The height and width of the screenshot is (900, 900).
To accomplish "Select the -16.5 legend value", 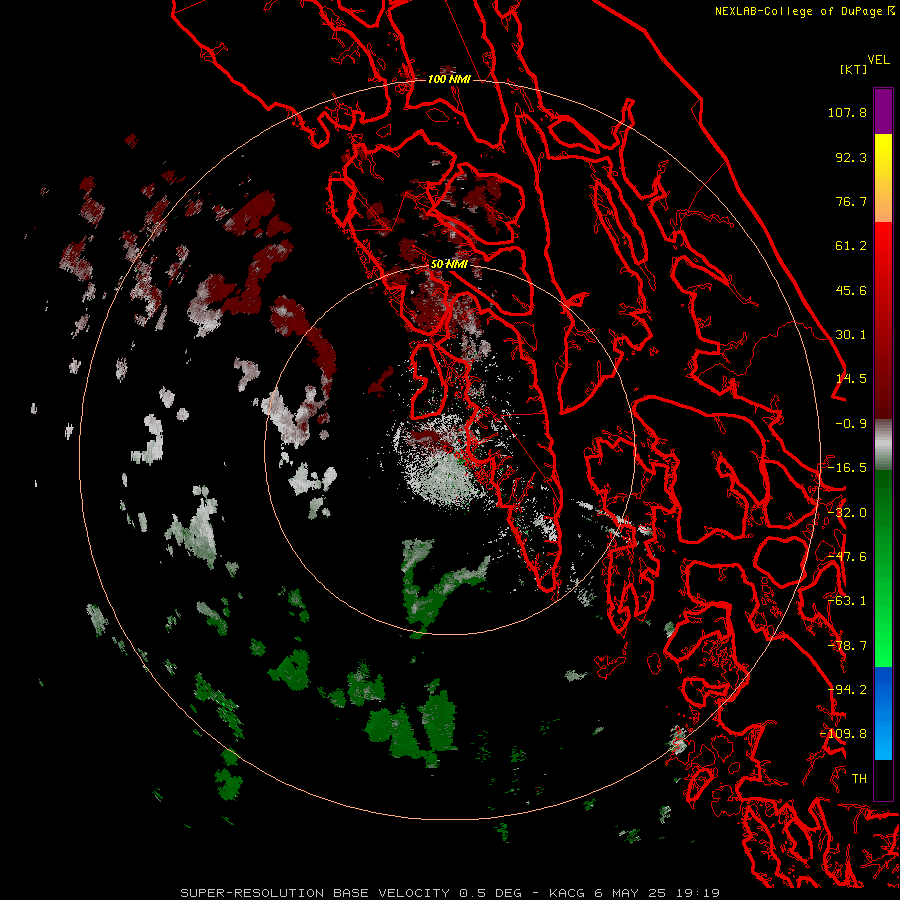I will (847, 468).
